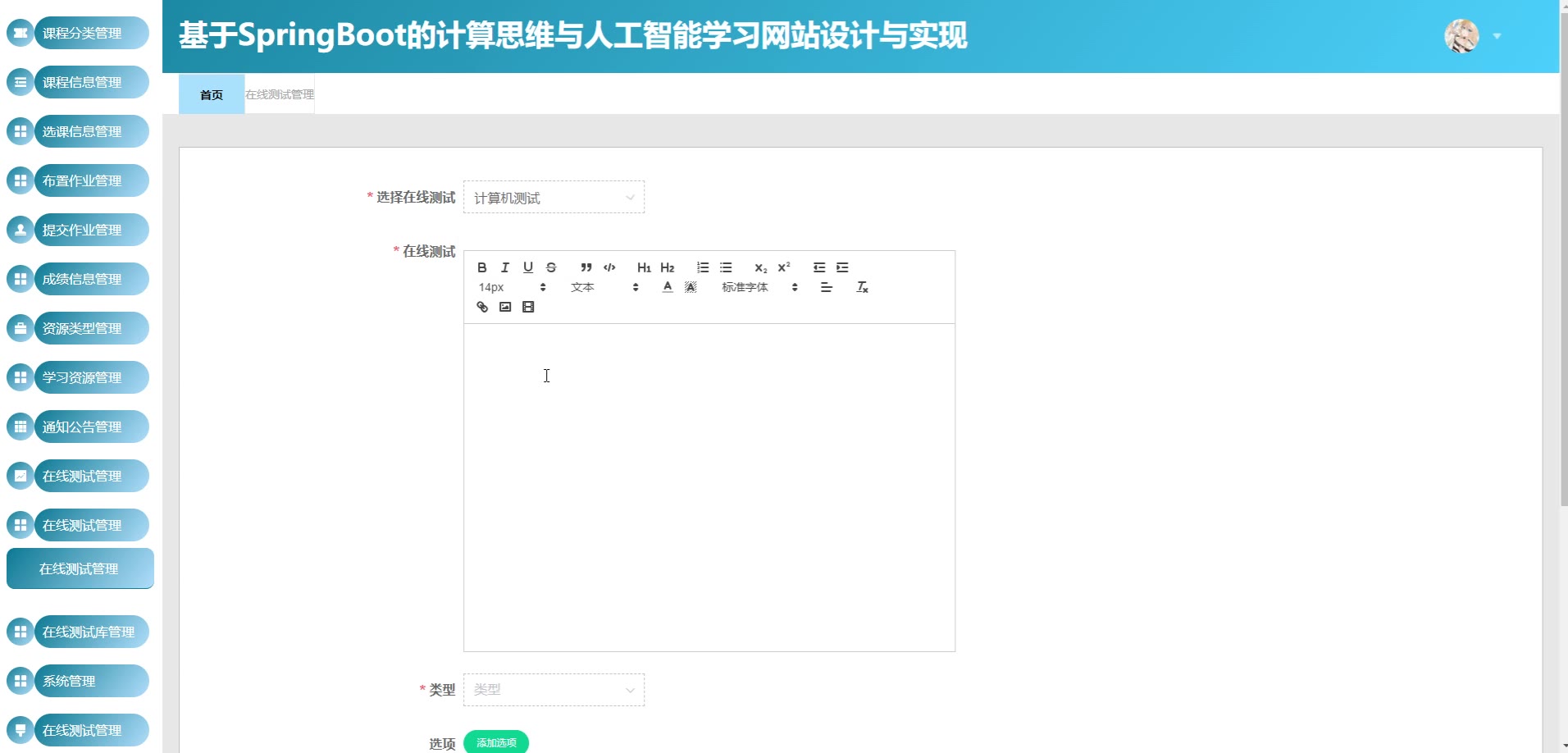Apply subscript formatting
The image size is (1568, 753).
(761, 267)
